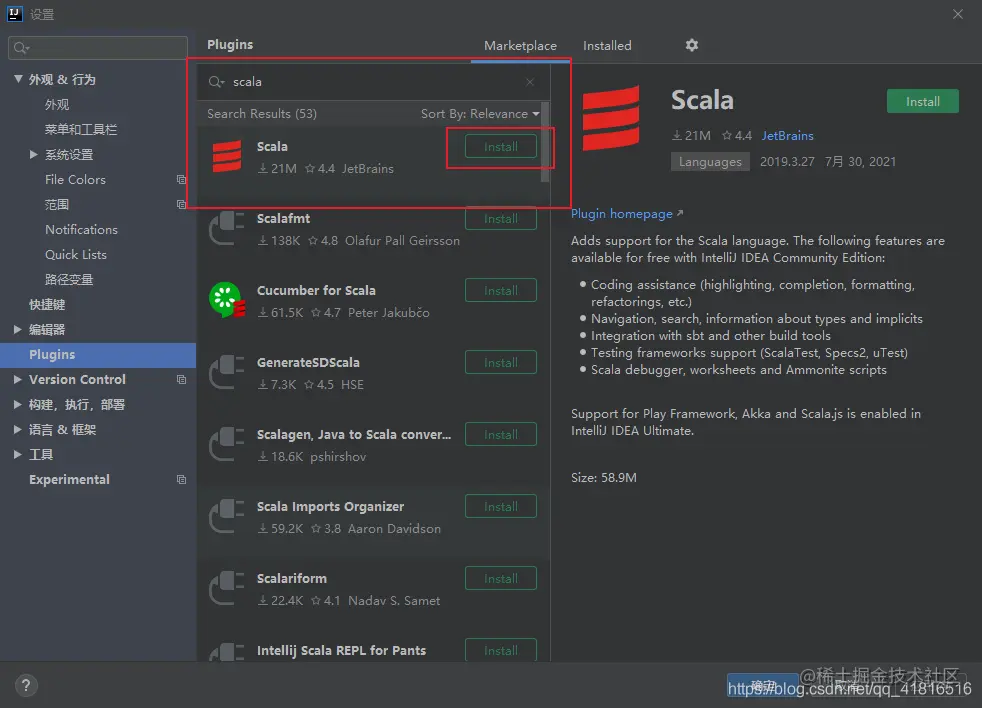Viewport: 982px width, 708px height.
Task: Click the Scalafmt plugin icon
Action: tap(227, 229)
